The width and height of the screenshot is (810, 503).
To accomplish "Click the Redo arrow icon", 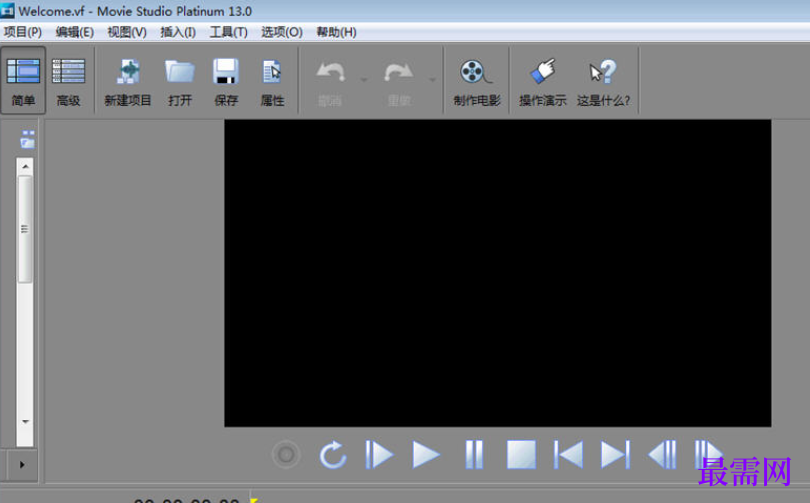I will [x=398, y=72].
